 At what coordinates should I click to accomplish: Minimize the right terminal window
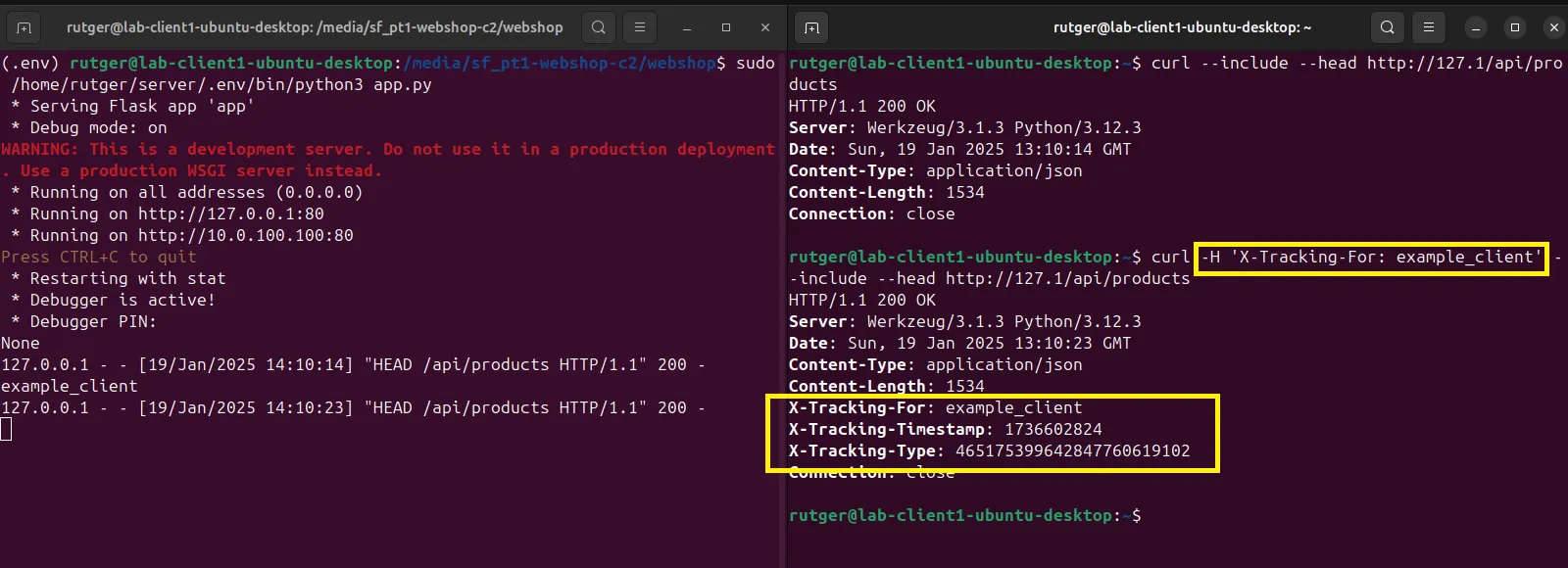pos(1476,27)
